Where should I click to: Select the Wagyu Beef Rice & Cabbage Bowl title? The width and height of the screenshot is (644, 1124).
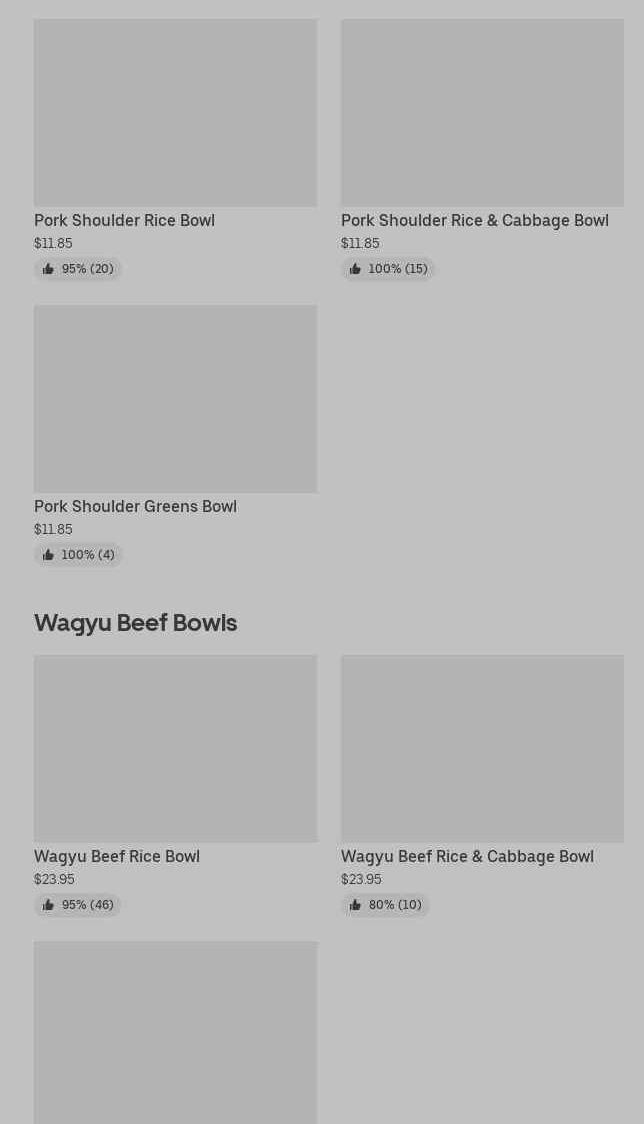[x=467, y=856]
